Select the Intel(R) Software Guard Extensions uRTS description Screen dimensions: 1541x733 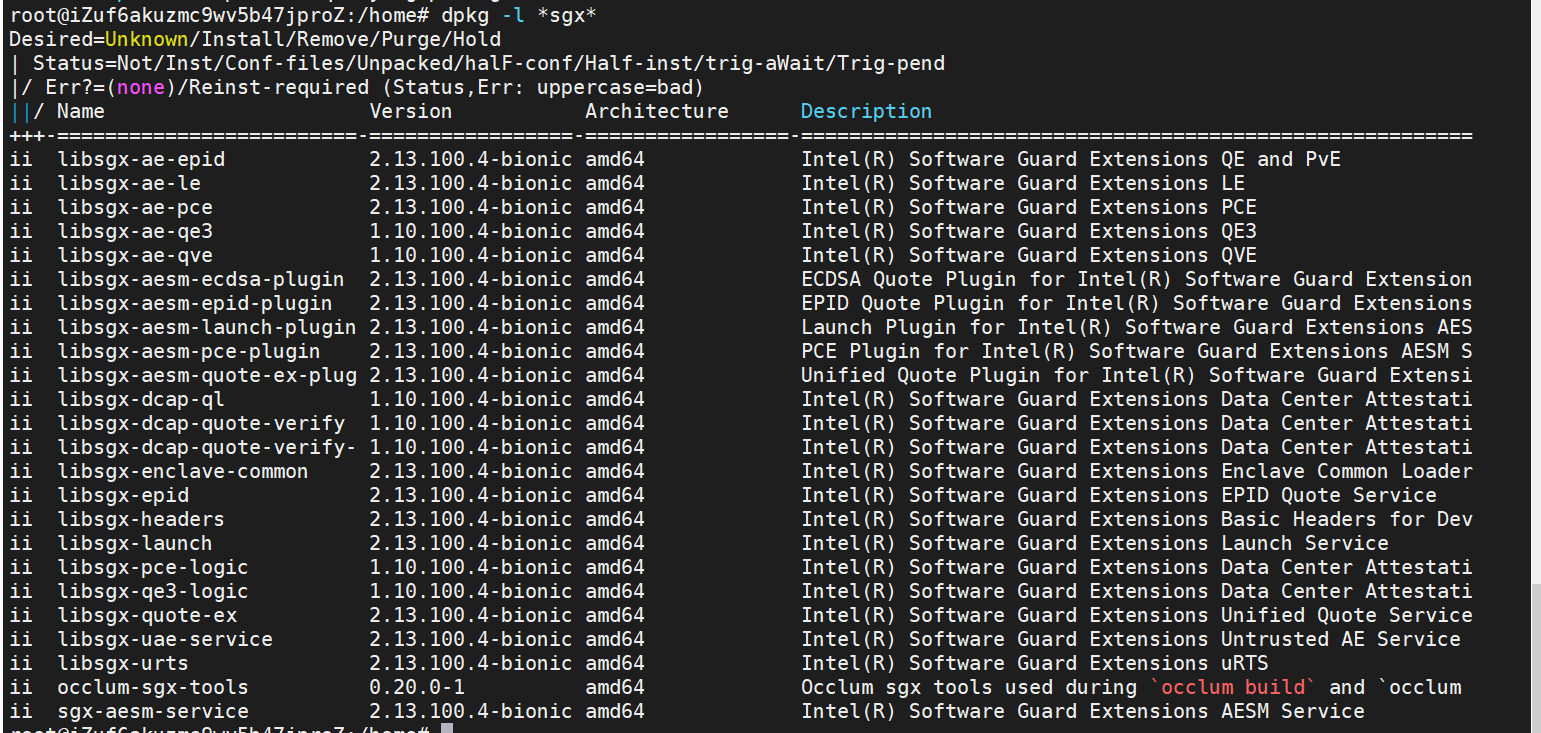click(1038, 663)
